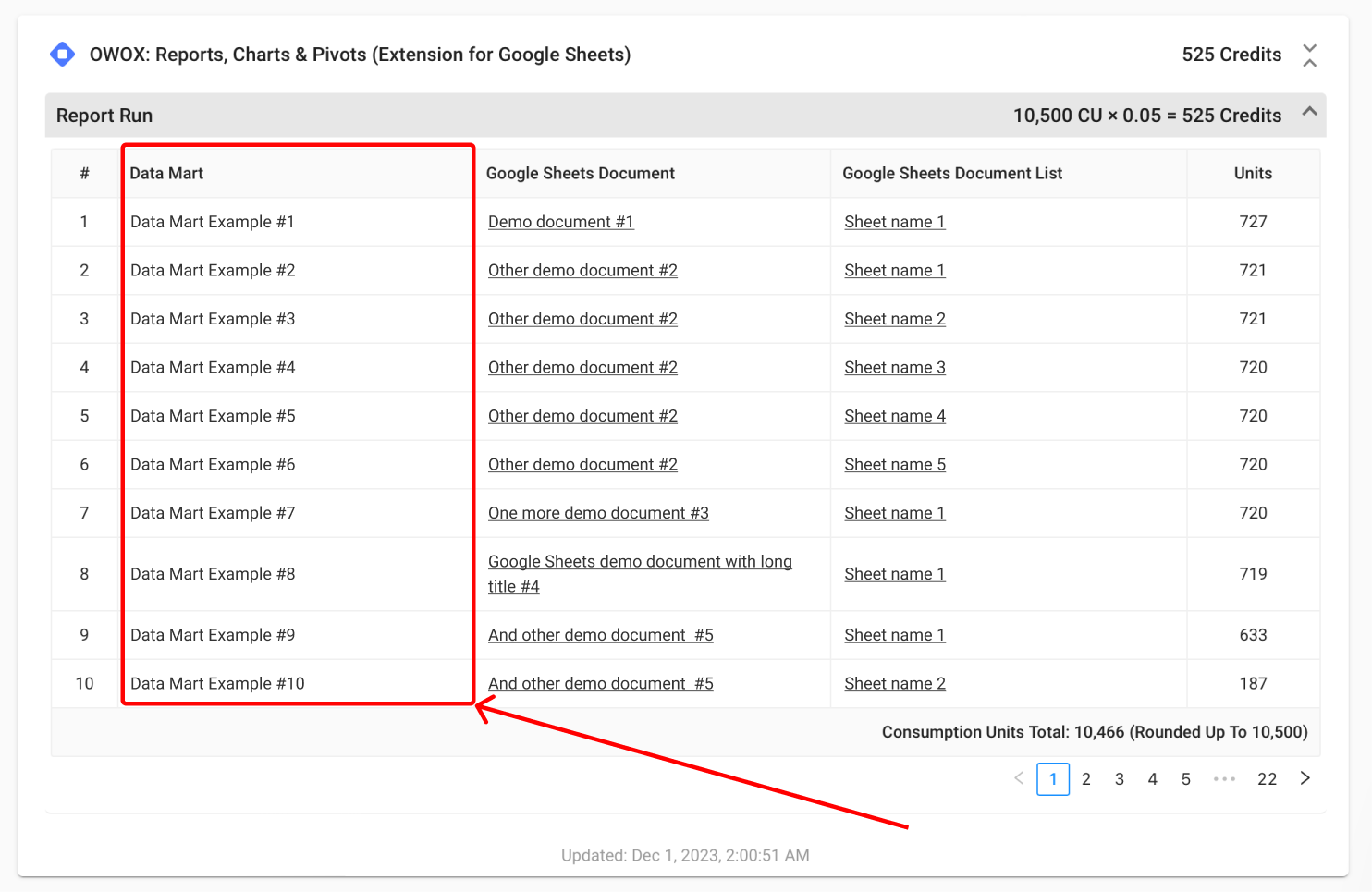Image resolution: width=1372 pixels, height=892 pixels.
Task: Open Sheet name 1 link in row 1
Action: 895,222
